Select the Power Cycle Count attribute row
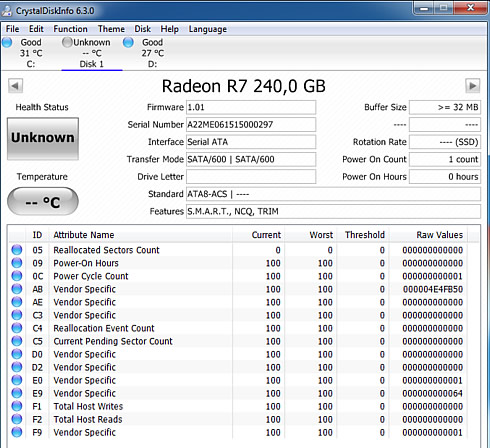 click(237, 276)
